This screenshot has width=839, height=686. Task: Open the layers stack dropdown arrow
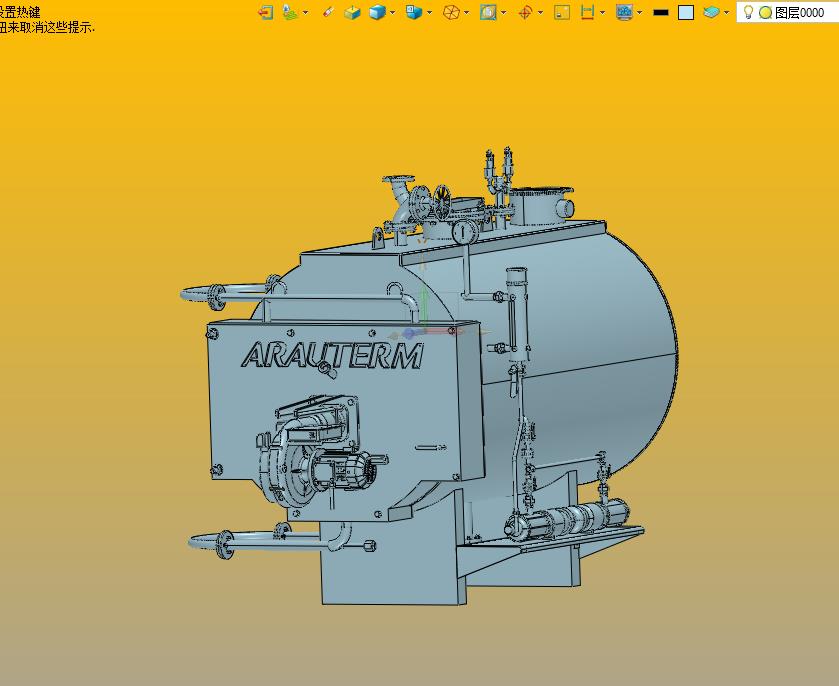point(727,12)
